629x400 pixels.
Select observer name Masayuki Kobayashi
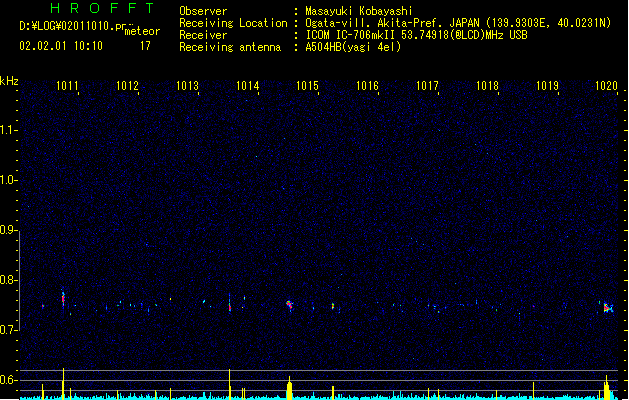click(x=359, y=11)
